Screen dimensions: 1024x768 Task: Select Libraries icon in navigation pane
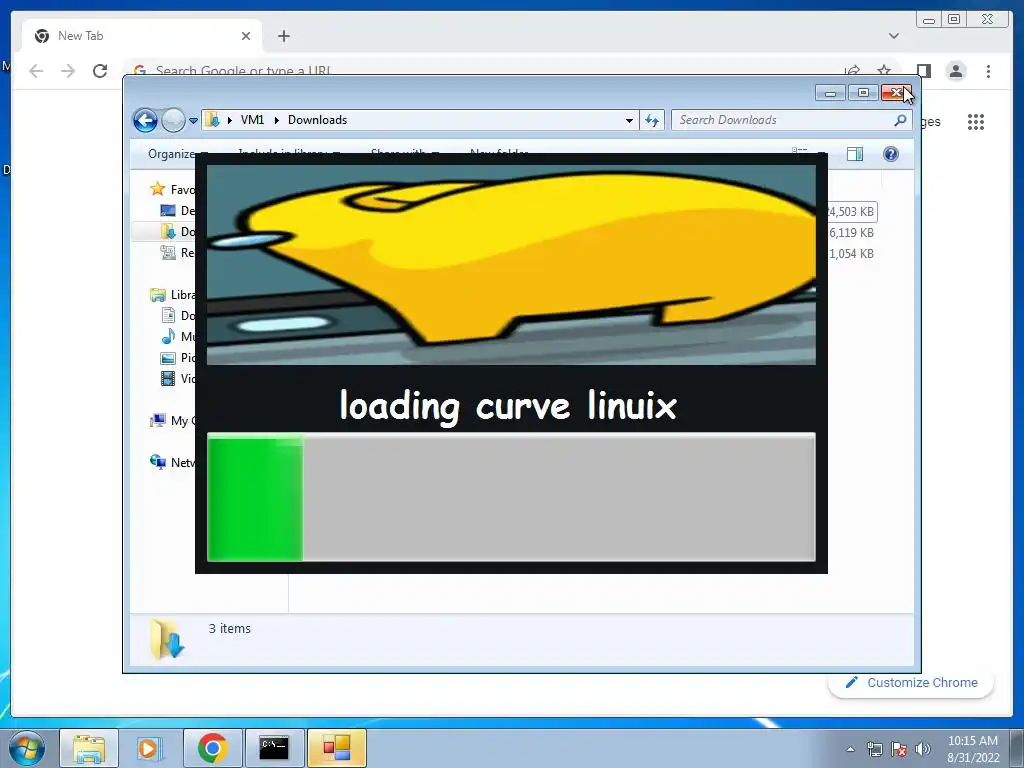coord(157,295)
